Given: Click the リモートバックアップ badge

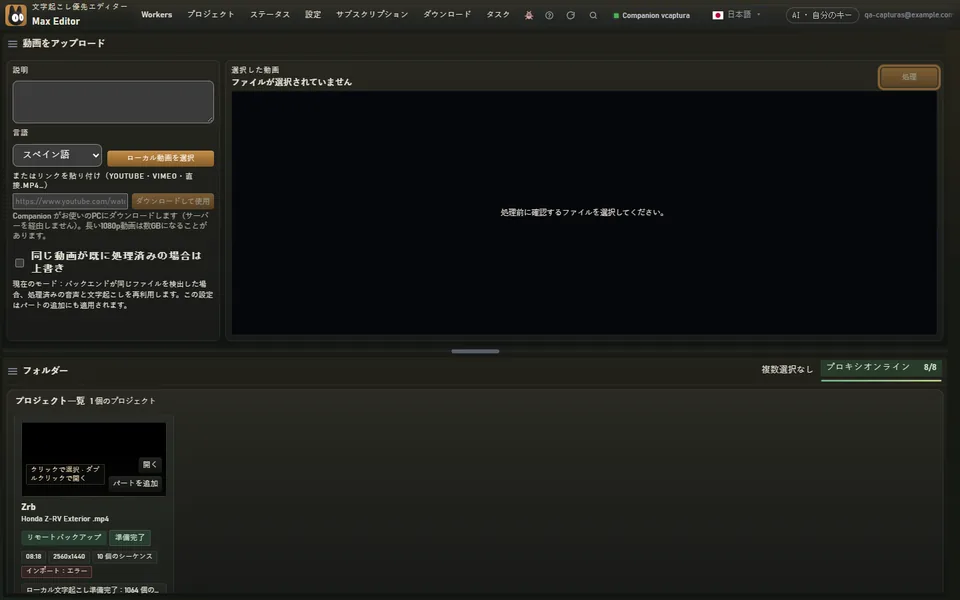Looking at the screenshot, I should pyautogui.click(x=64, y=538).
